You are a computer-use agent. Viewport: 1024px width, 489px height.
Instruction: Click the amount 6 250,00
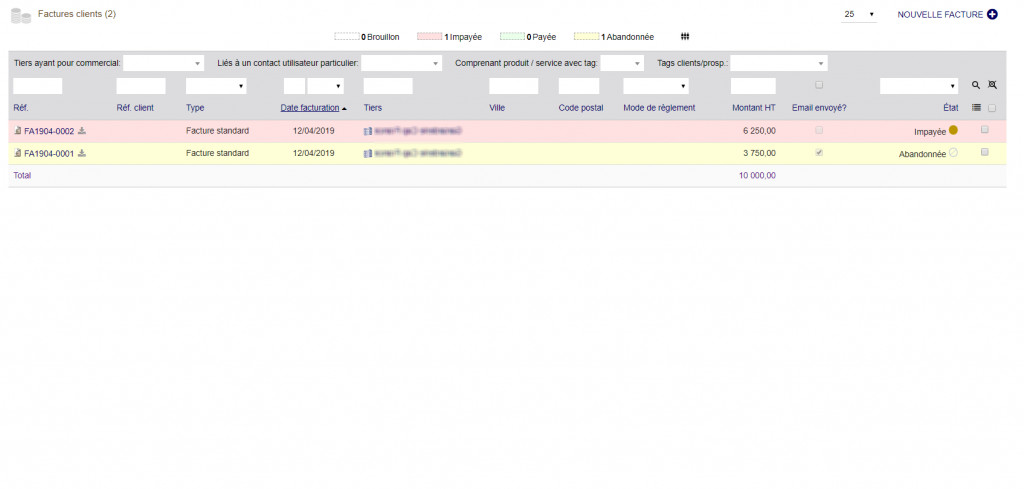click(x=760, y=131)
